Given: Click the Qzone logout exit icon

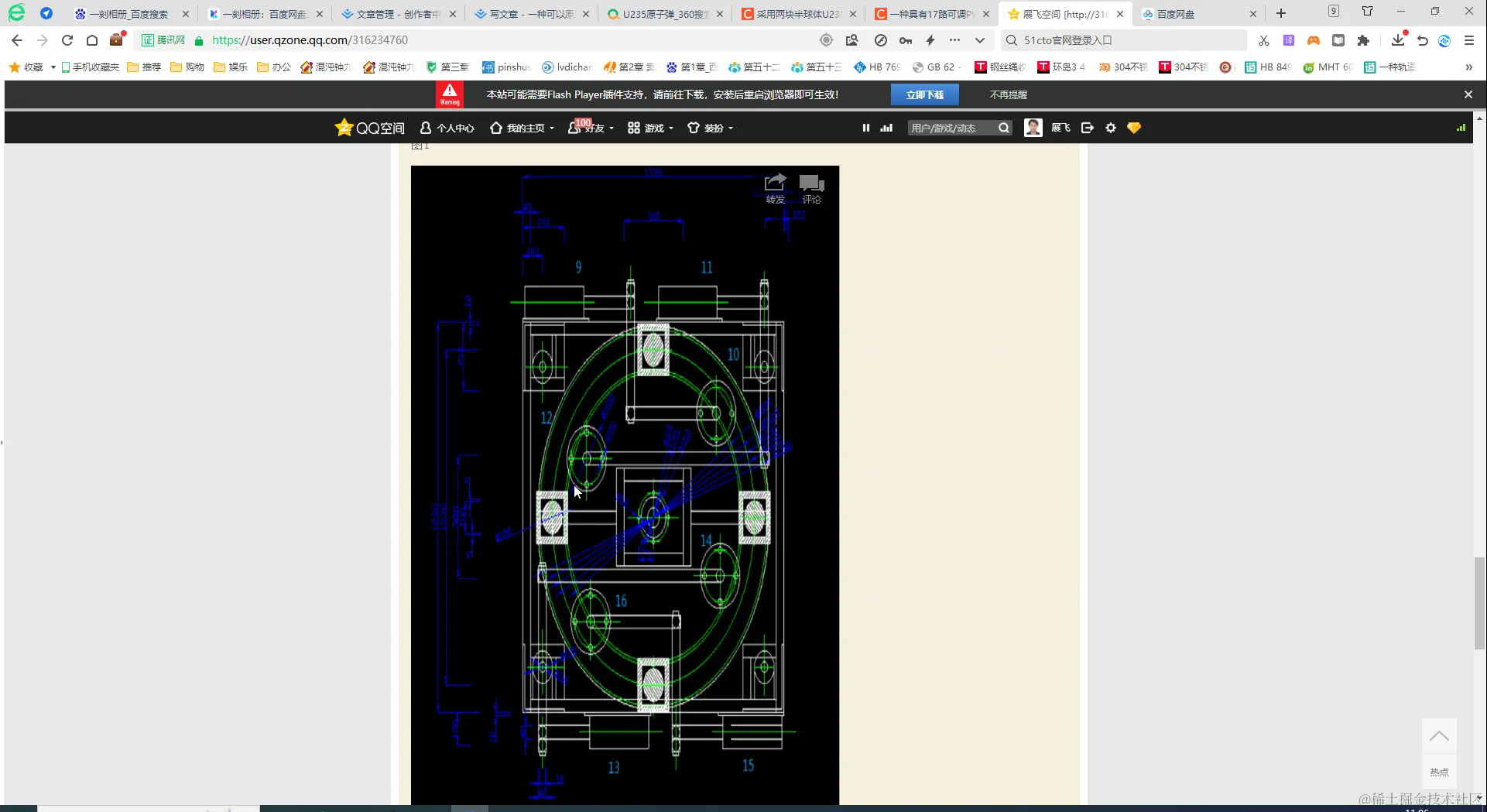Looking at the screenshot, I should pyautogui.click(x=1088, y=128).
